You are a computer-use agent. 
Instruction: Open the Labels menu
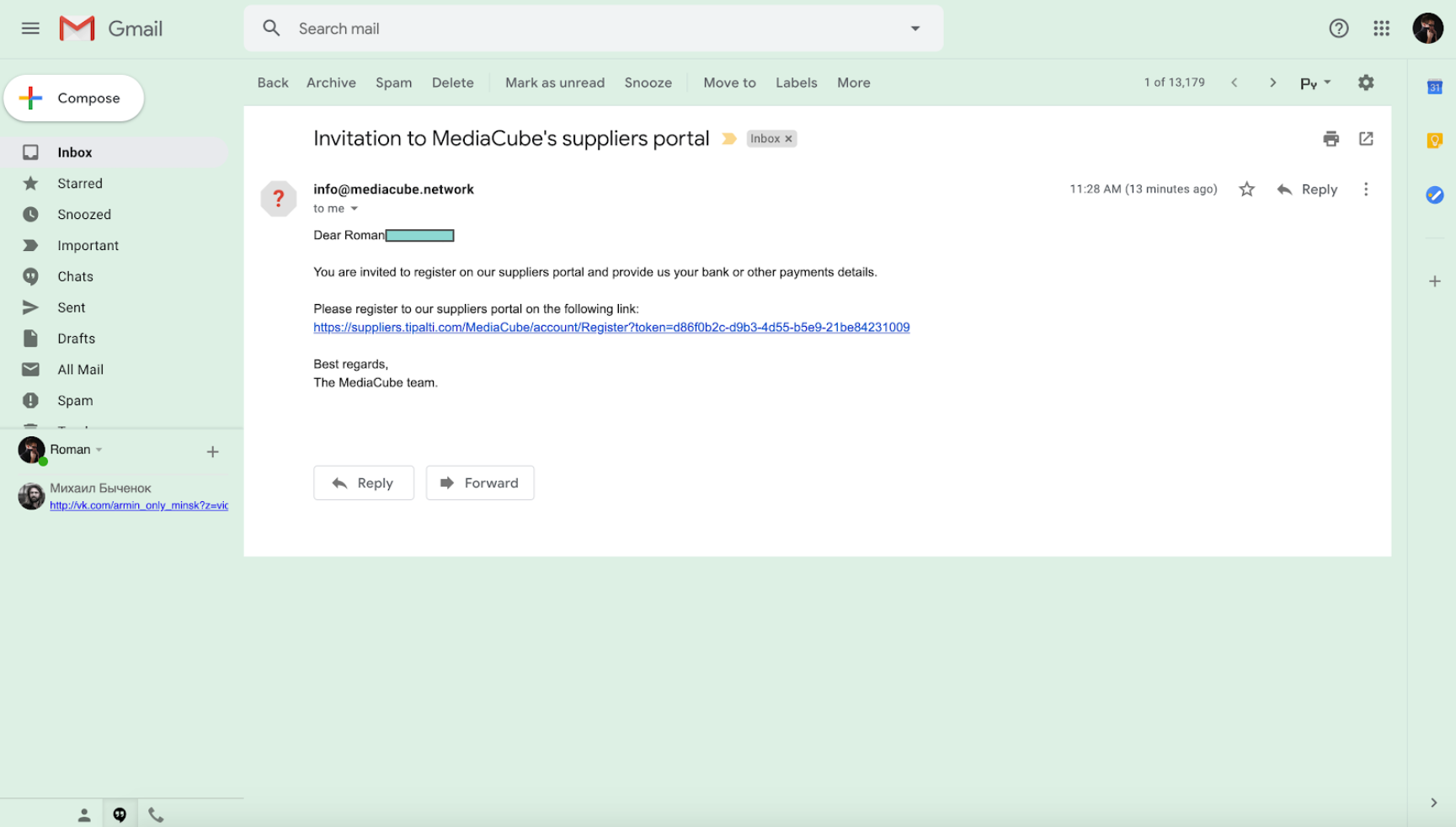[x=797, y=83]
